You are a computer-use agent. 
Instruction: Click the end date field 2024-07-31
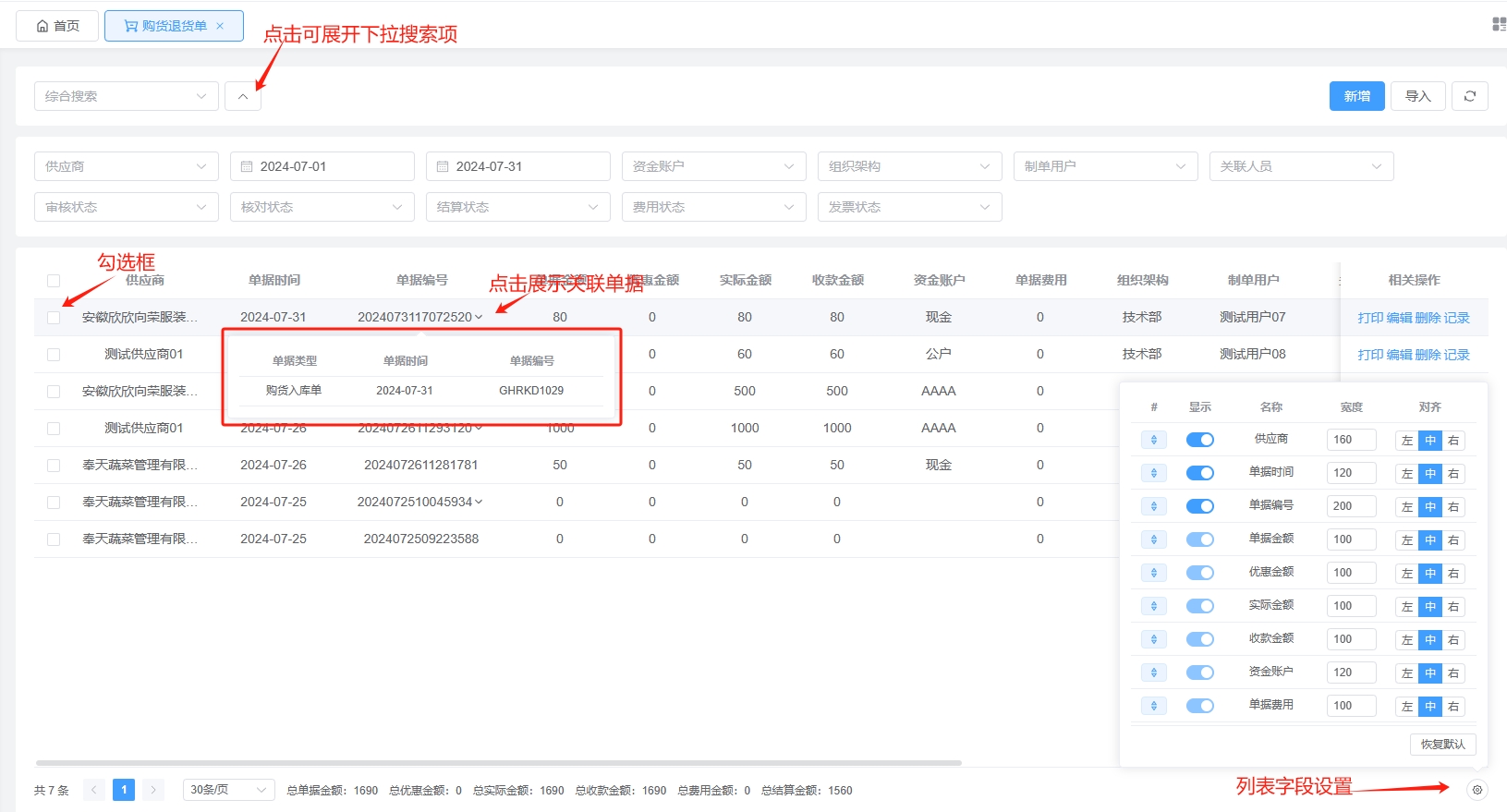click(518, 166)
